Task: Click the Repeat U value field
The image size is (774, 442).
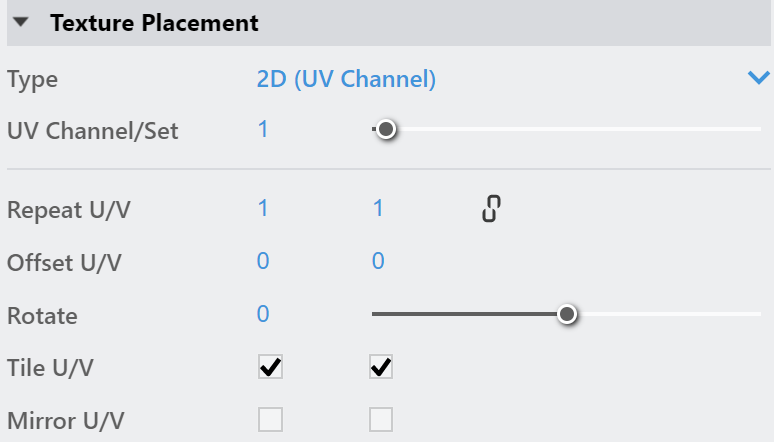Action: pos(263,208)
